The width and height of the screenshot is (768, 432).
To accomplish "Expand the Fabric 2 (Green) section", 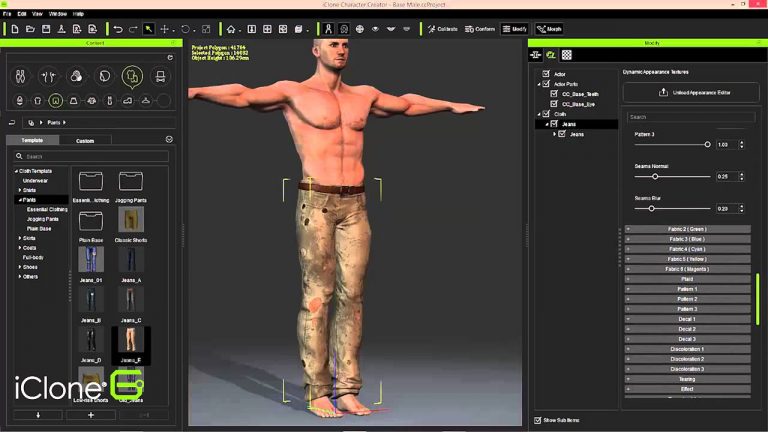I will tap(686, 229).
